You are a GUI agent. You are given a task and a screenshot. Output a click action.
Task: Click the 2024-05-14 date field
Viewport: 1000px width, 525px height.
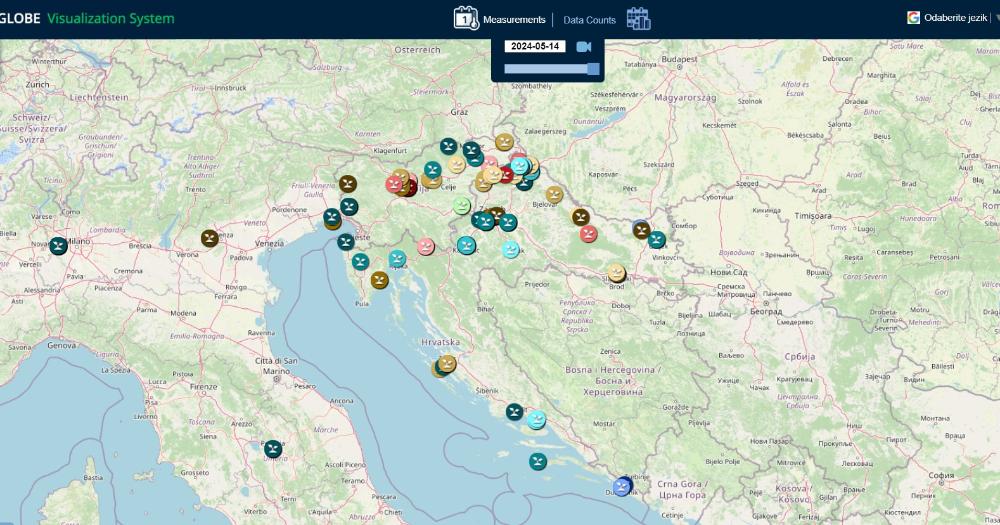tap(534, 47)
